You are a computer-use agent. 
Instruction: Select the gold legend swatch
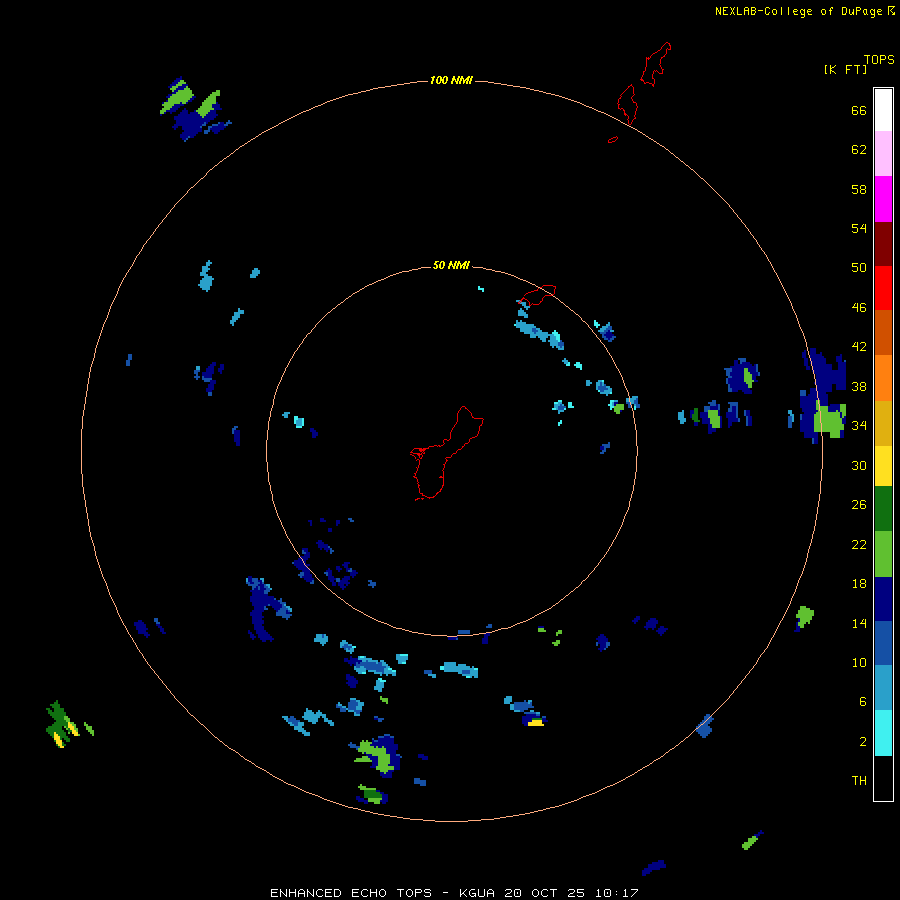[883, 422]
